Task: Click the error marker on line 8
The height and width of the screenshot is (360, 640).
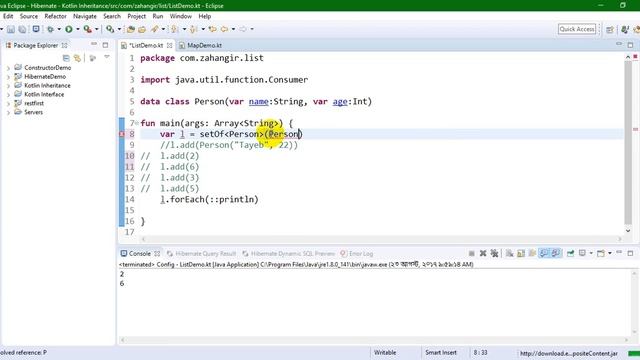Action: [121, 134]
